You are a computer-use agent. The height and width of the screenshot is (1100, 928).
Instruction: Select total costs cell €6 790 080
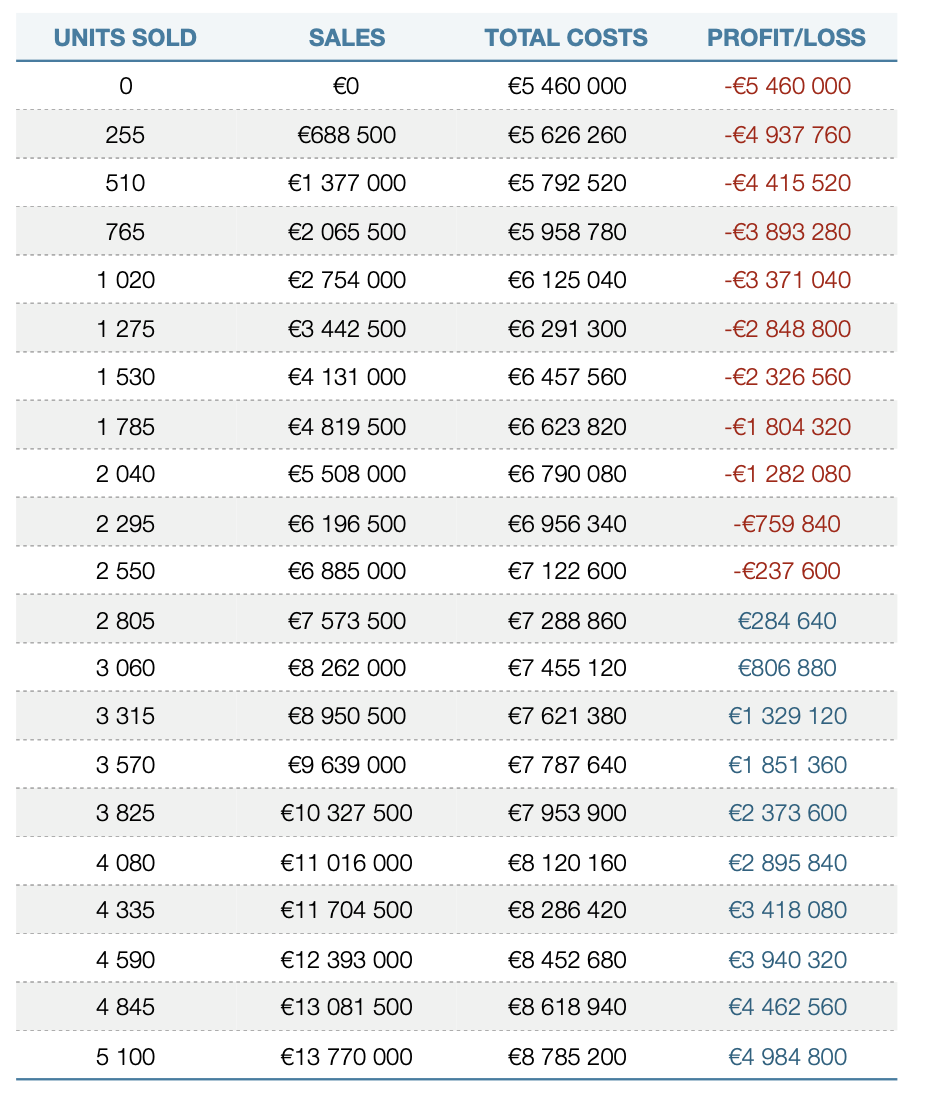coord(567,474)
